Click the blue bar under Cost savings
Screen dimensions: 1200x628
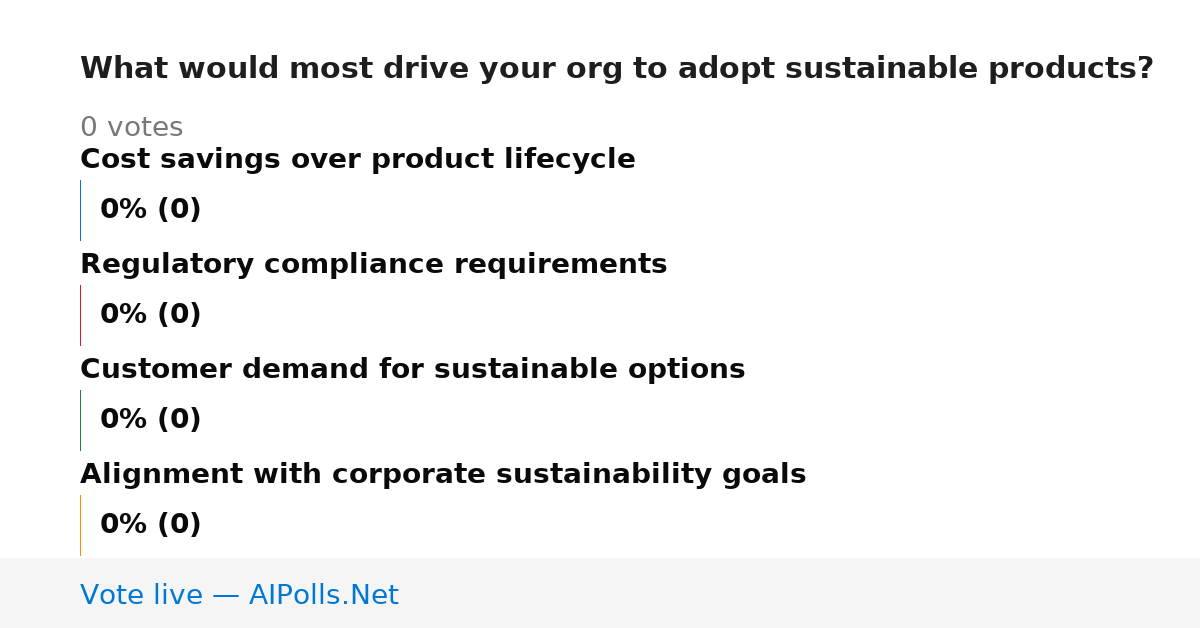[x=80, y=210]
